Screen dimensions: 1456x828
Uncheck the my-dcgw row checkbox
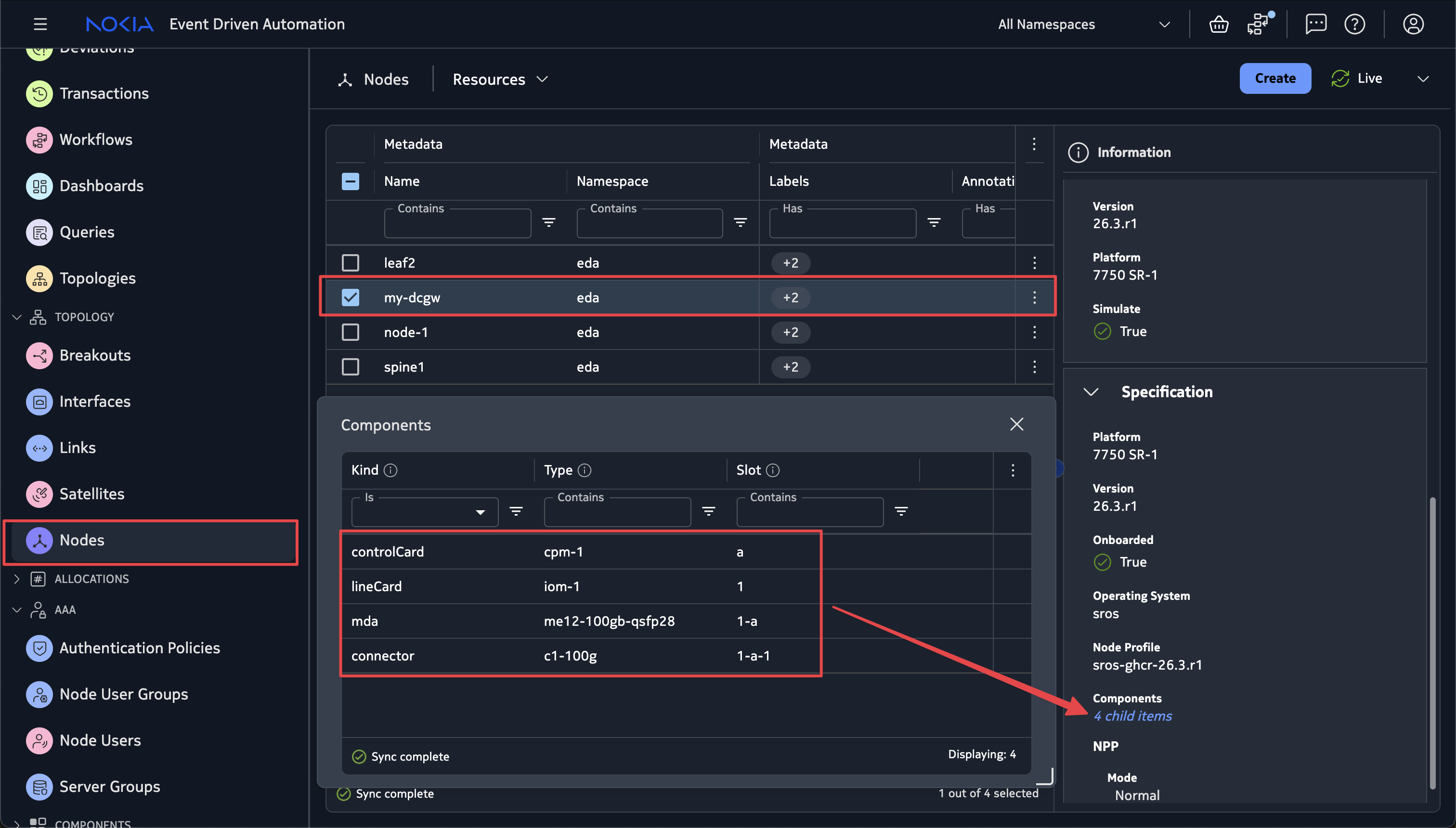pos(351,298)
